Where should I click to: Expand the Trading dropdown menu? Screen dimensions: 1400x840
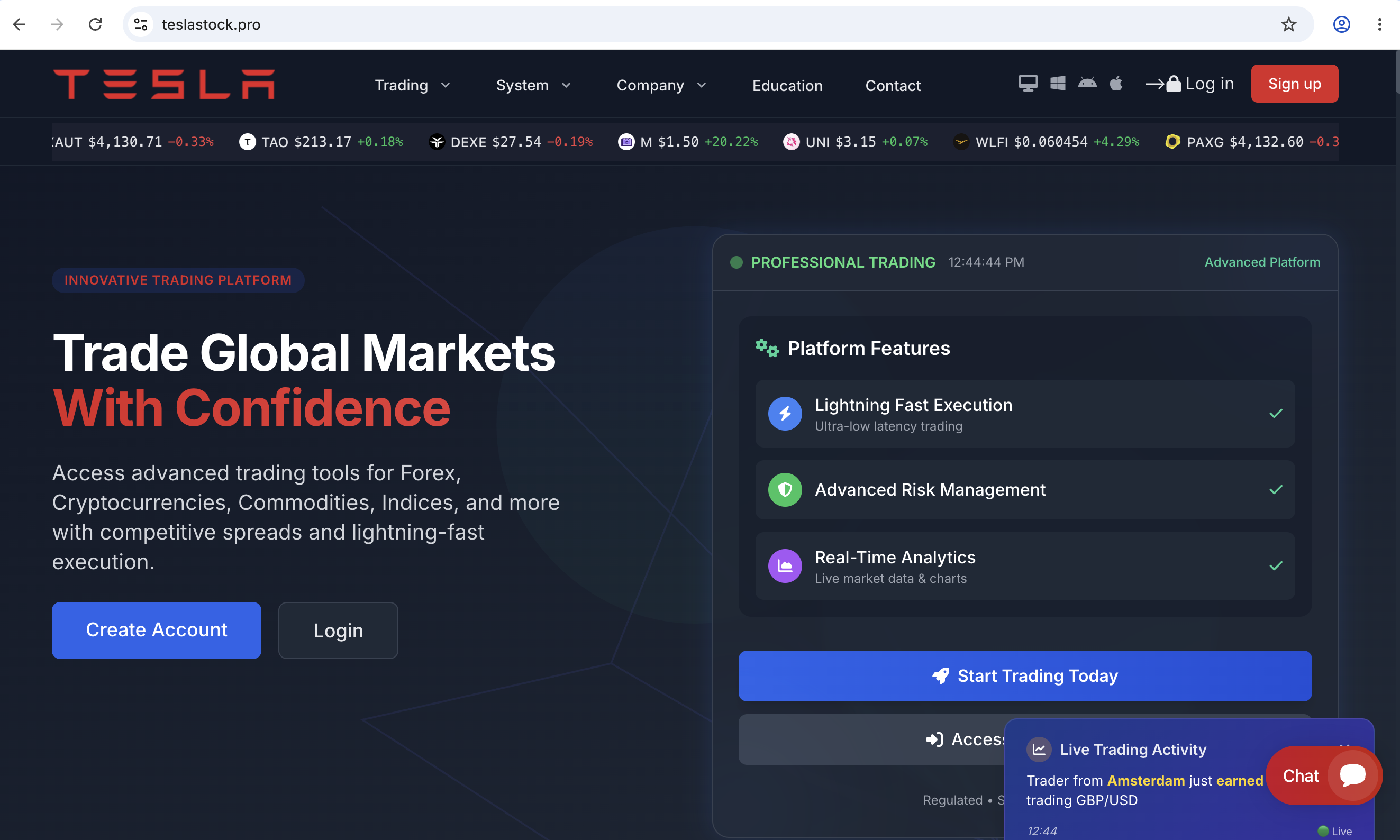412,86
